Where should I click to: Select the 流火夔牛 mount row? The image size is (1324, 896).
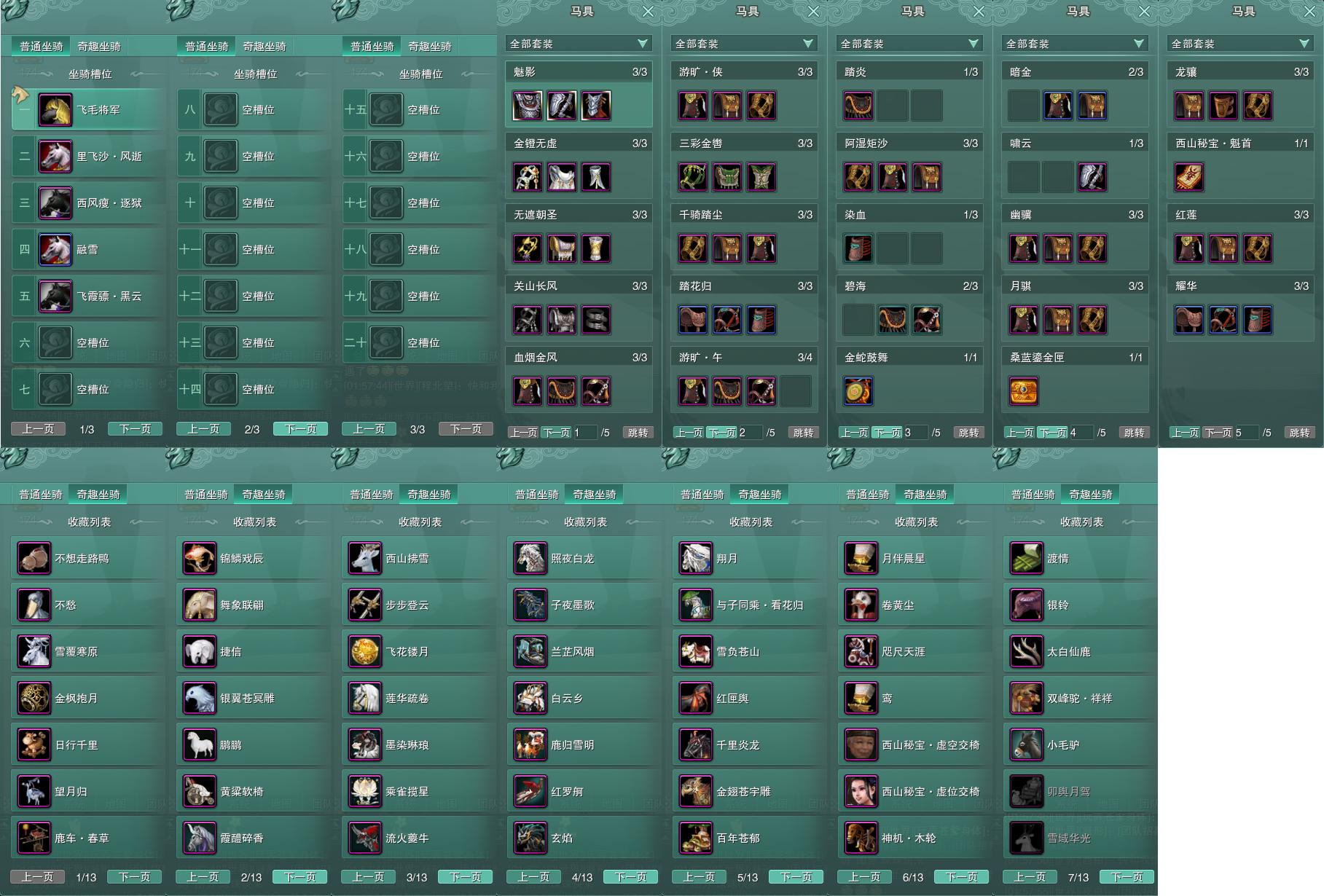click(x=418, y=838)
